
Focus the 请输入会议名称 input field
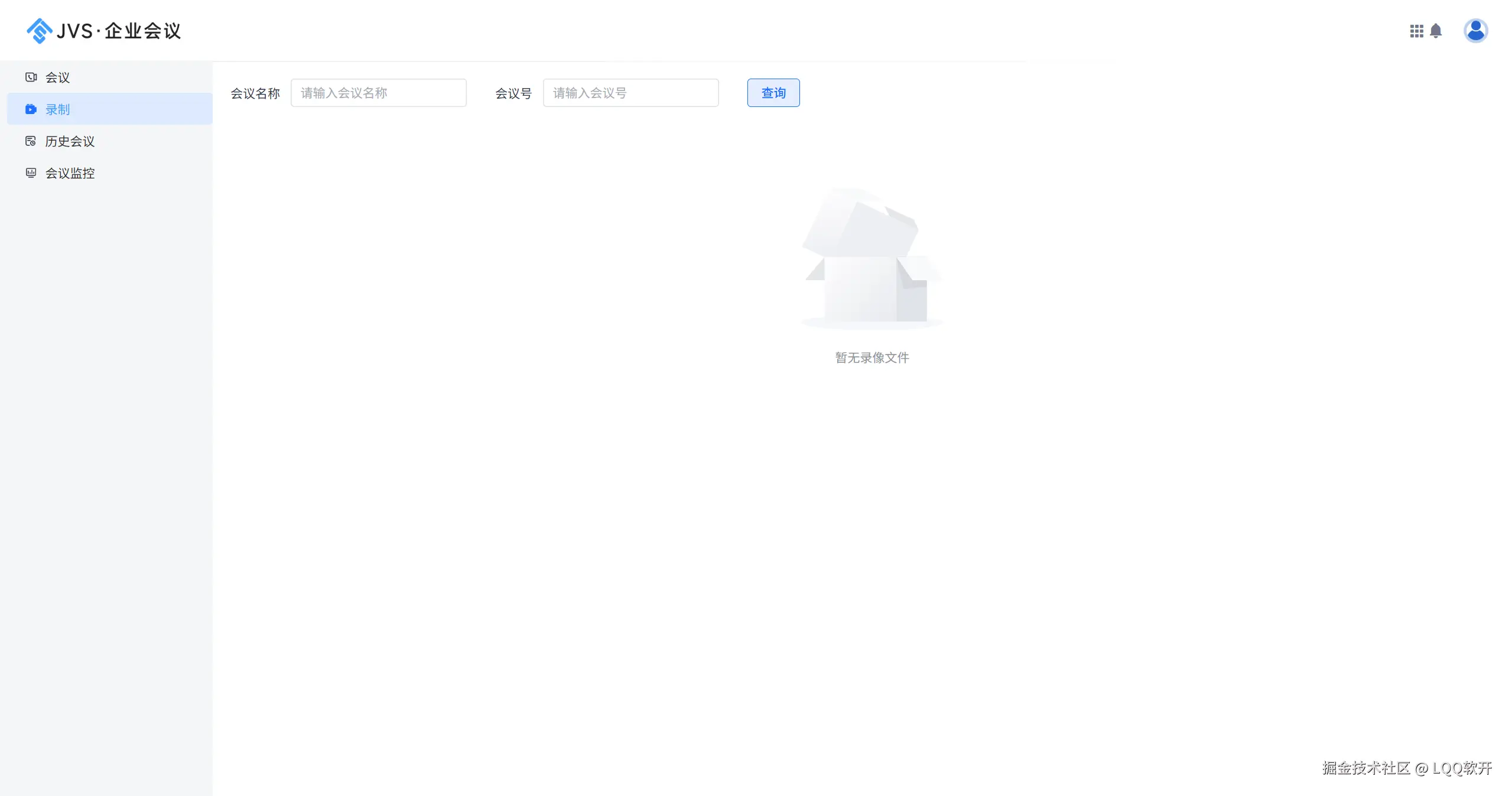pyautogui.click(x=378, y=93)
